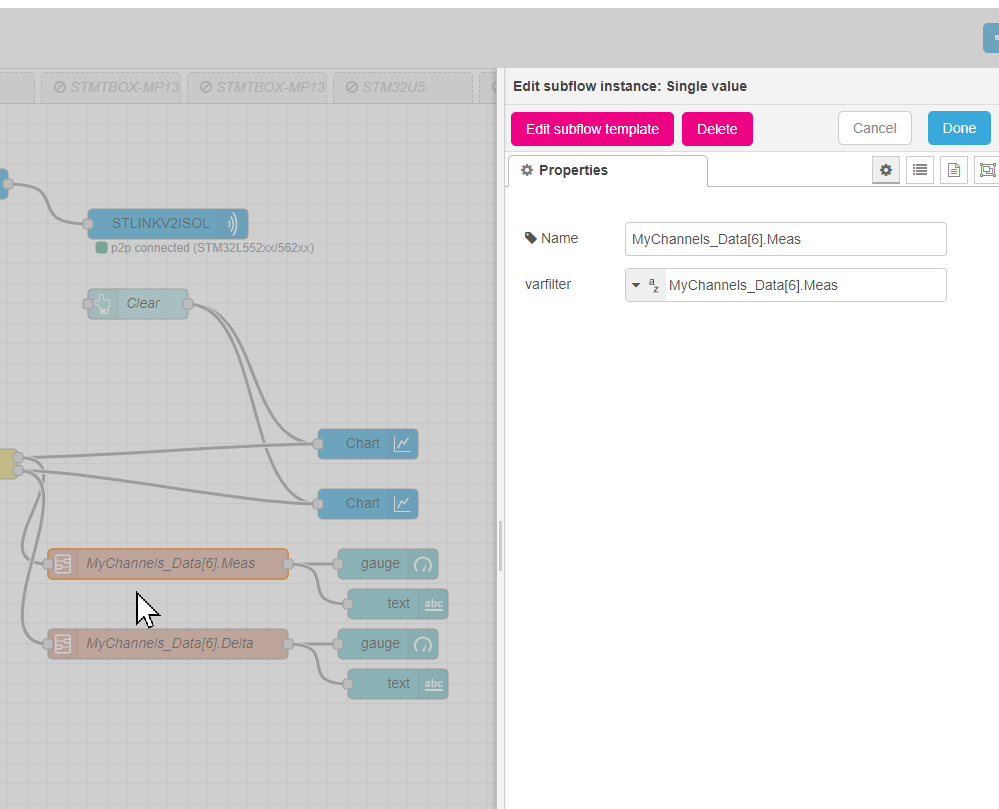Click the Done button
999x809 pixels.
click(958, 128)
